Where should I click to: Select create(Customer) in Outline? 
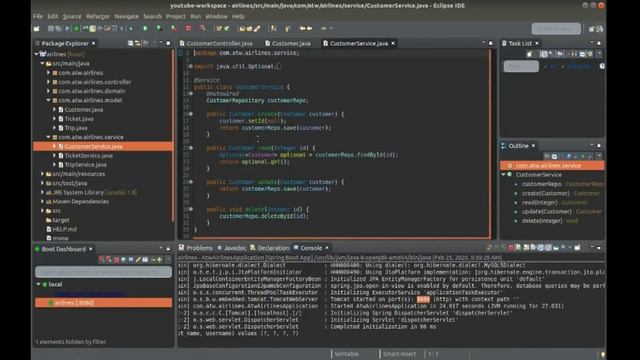(546, 193)
